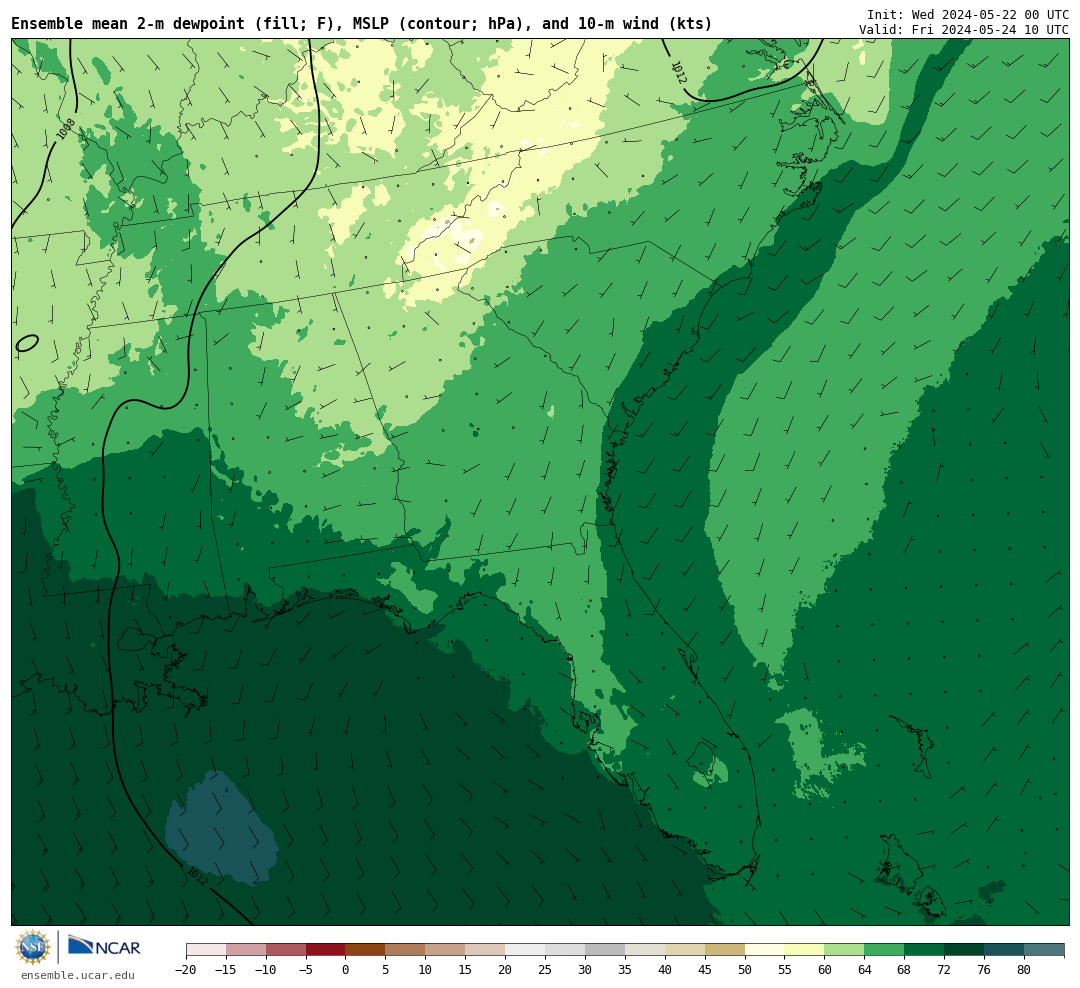Click the colorbar swatch right of 80
This screenshot has width=1080, height=988.
coord(1044,950)
